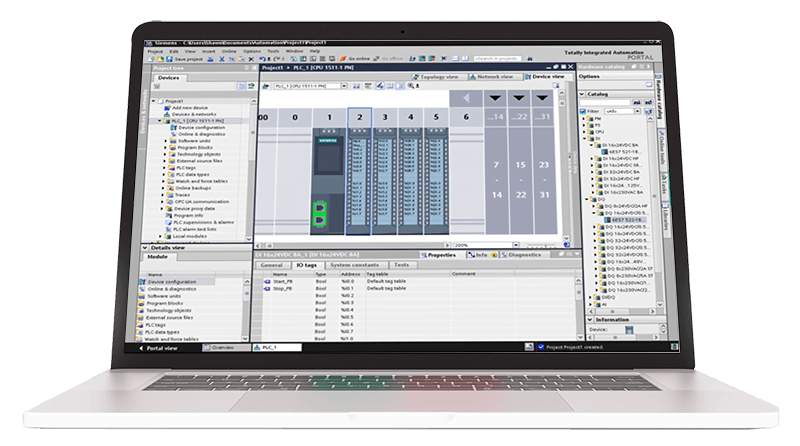Click the zoom magnifier icon in device view toolbar
This screenshot has height=446, width=800.
pyautogui.click(x=411, y=86)
